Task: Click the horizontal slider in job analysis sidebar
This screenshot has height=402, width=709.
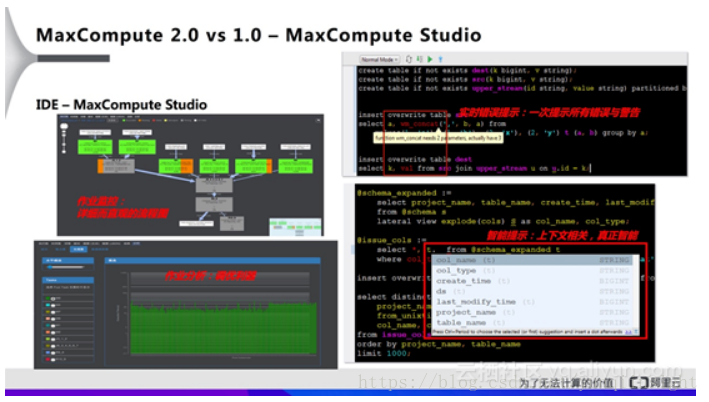Action: pyautogui.click(x=67, y=267)
